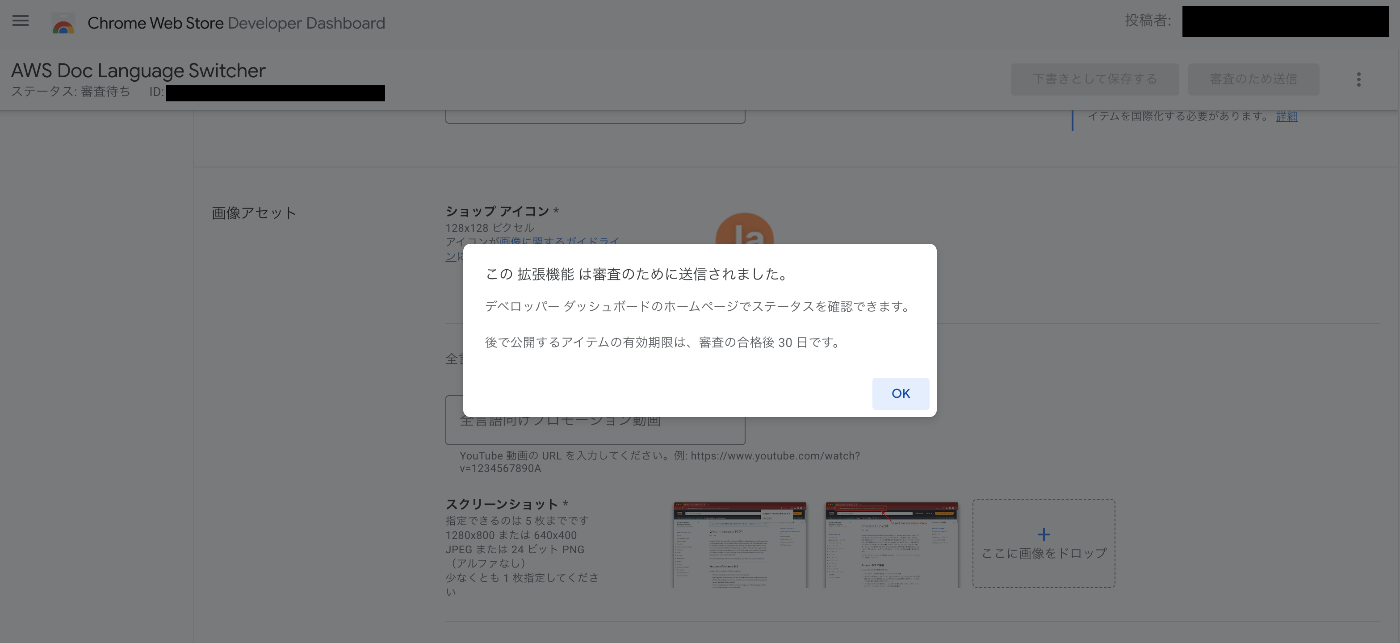This screenshot has height=643, width=1400.
Task: Click the AWS Doc Language Switcher title
Action: click(x=138, y=70)
